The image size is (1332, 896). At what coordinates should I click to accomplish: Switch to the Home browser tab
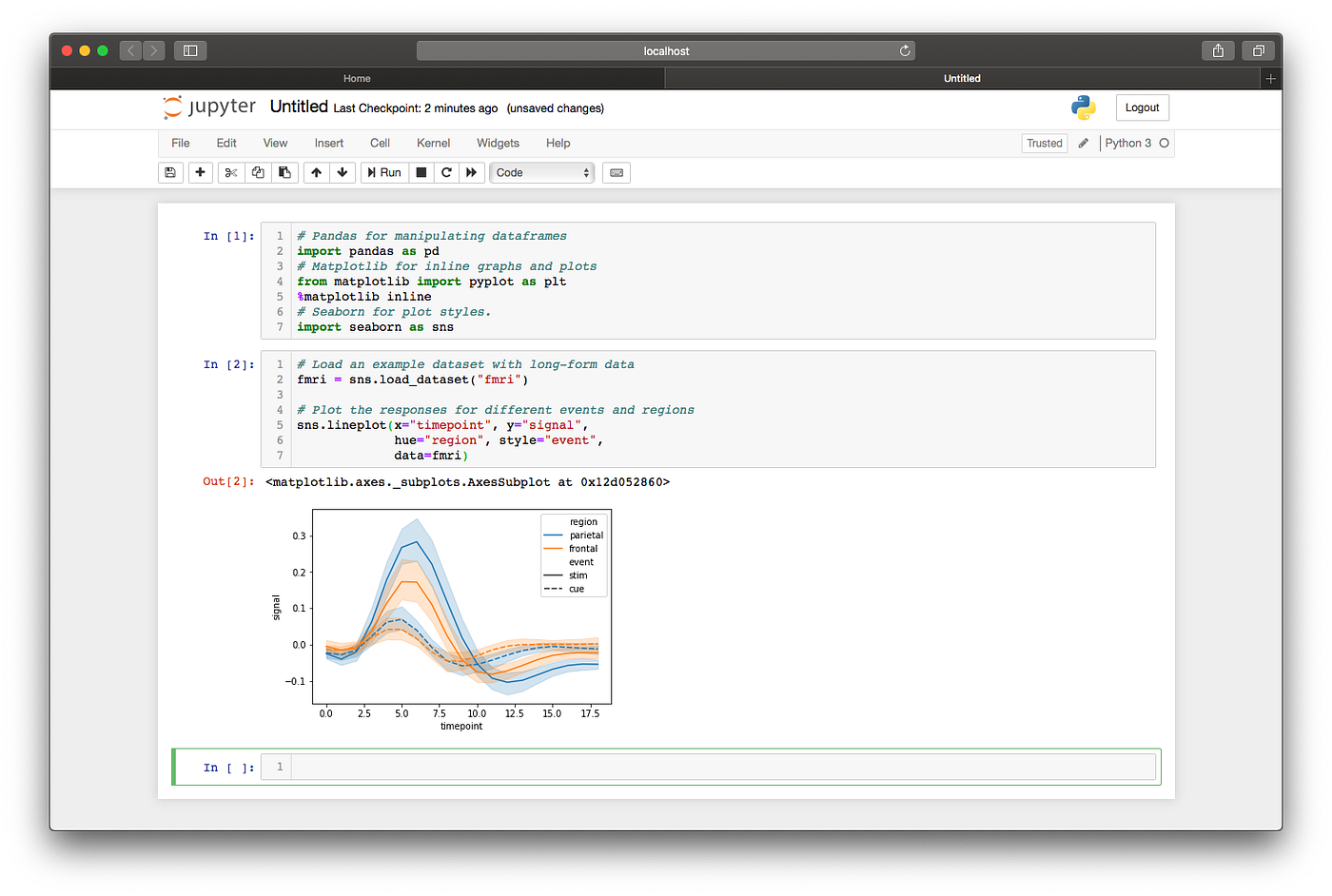[x=357, y=78]
